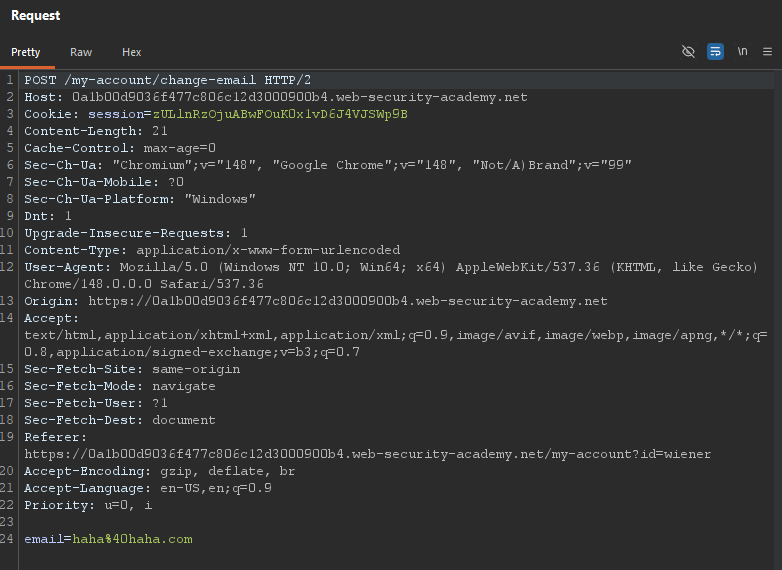
Task: Click the Request panel title
Action: 35,15
